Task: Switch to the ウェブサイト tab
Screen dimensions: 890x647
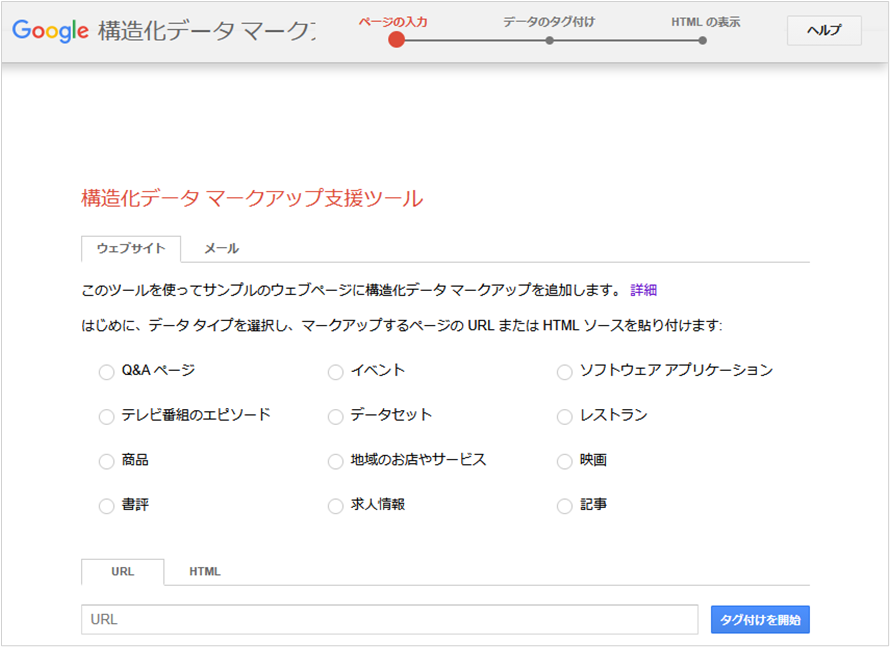Action: coord(131,249)
